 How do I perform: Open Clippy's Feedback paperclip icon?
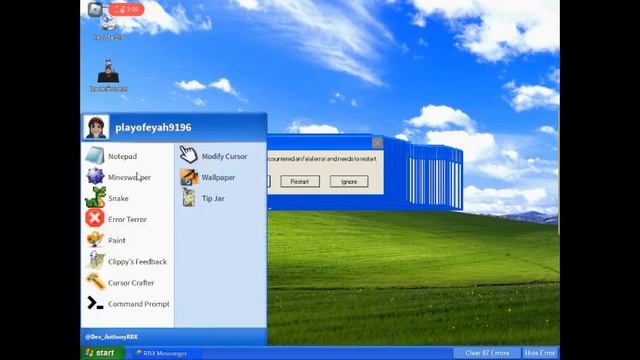95,261
